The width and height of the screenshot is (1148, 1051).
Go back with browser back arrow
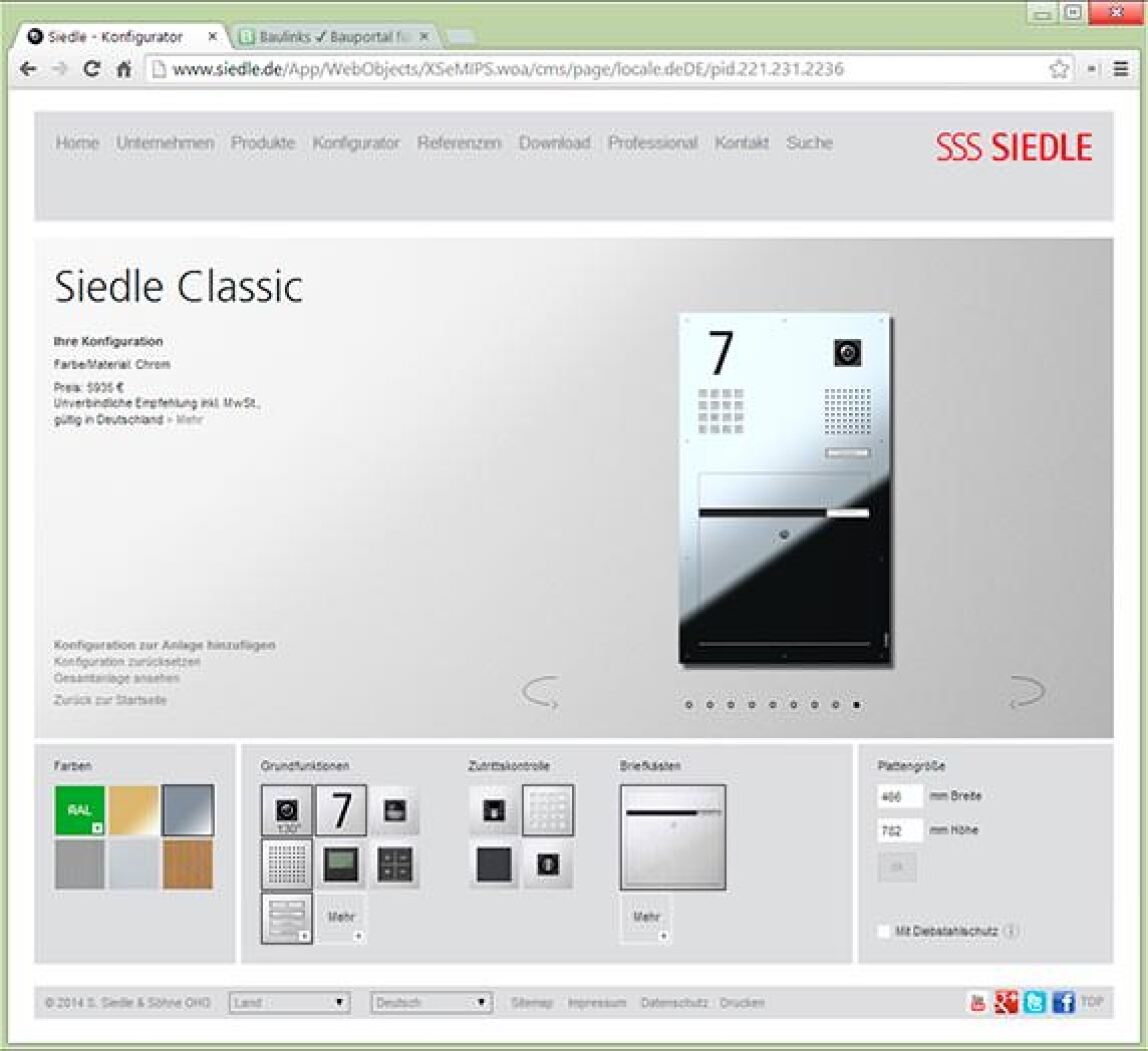[28, 69]
